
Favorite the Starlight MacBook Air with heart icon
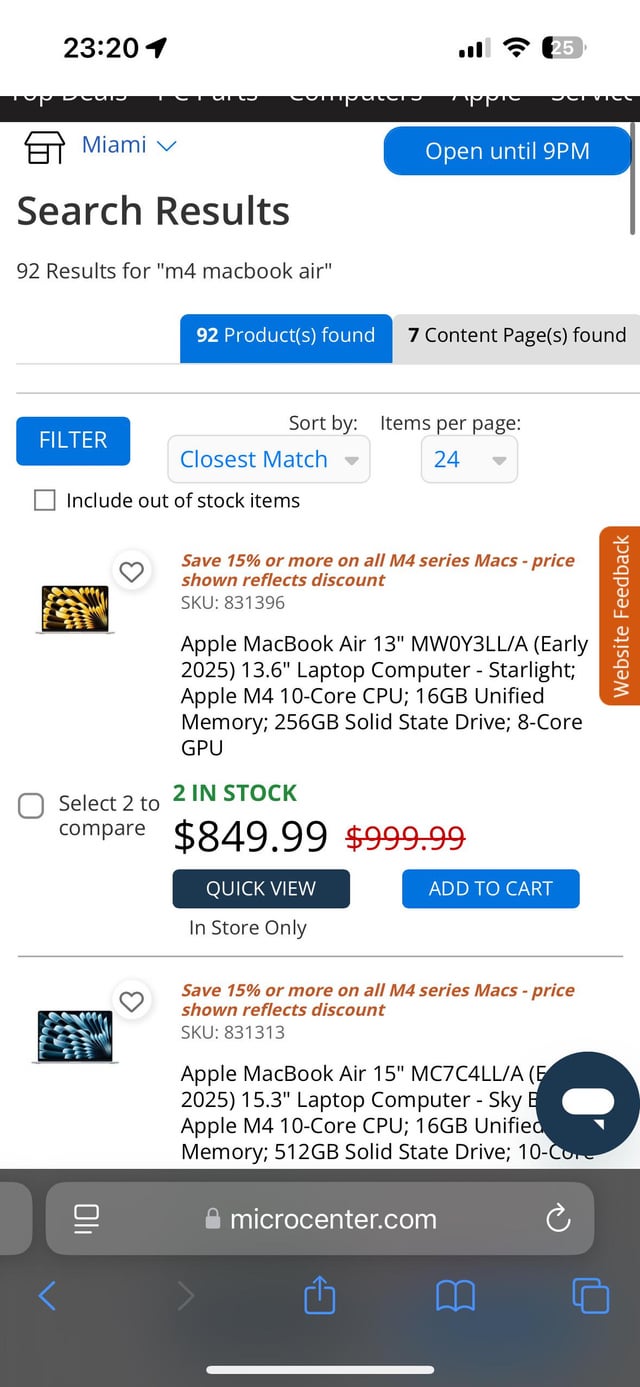pyautogui.click(x=132, y=572)
